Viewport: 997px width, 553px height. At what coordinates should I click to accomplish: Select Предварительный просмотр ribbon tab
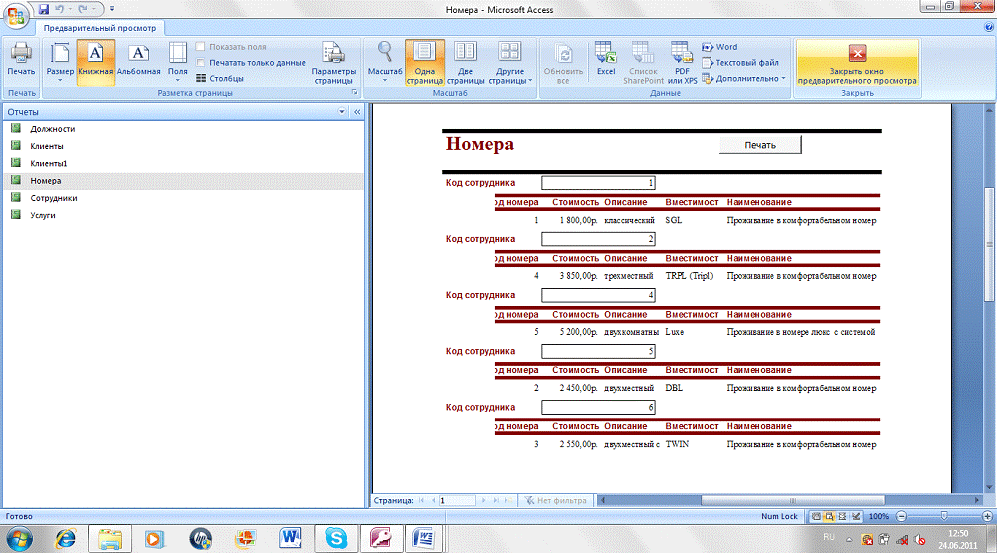pos(91,29)
